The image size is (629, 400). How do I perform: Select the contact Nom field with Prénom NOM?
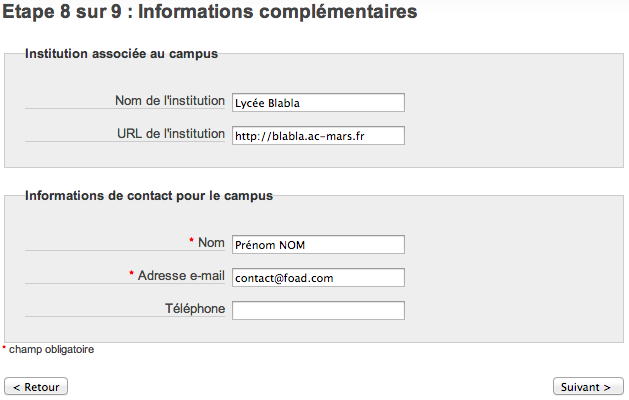point(318,244)
